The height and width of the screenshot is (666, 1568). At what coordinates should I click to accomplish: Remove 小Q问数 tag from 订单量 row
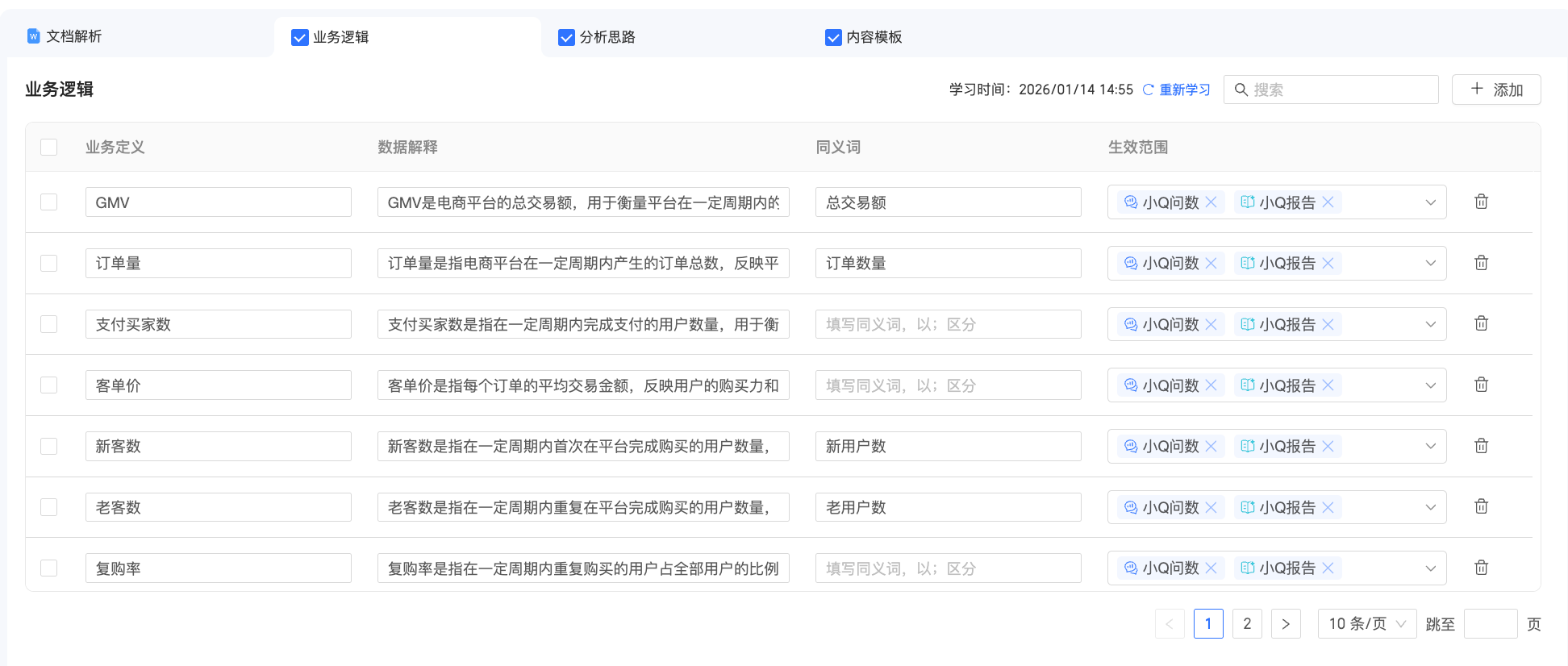pos(1211,263)
